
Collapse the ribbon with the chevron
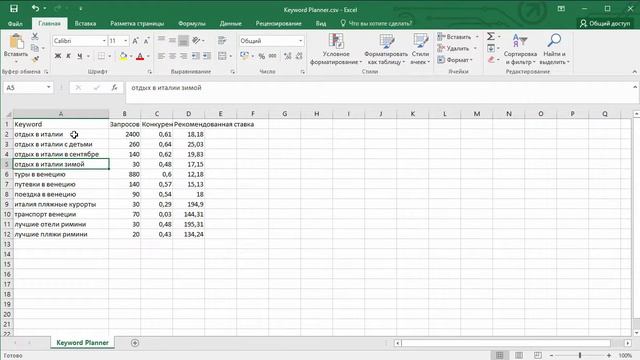click(x=634, y=72)
